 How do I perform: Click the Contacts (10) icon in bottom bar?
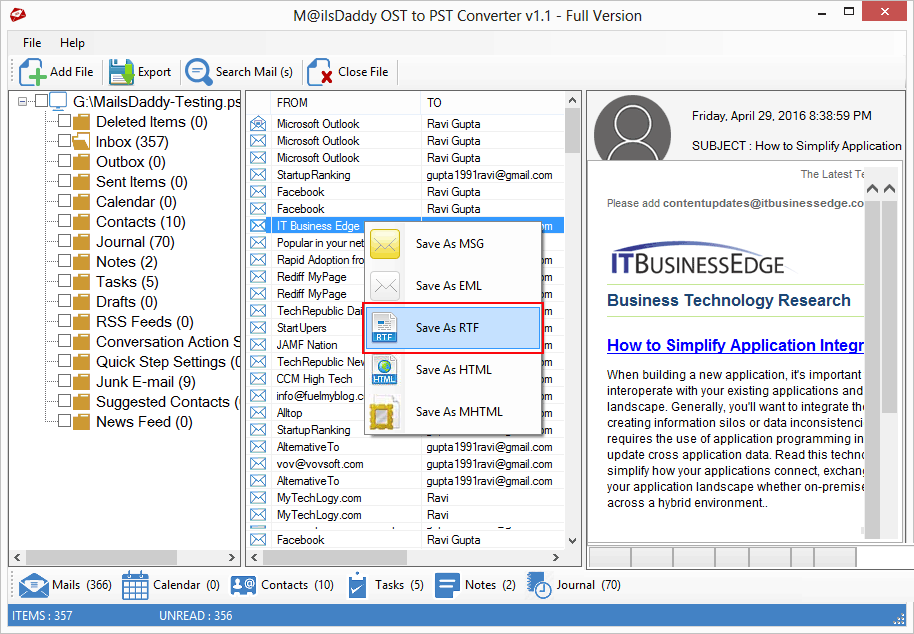click(x=243, y=585)
